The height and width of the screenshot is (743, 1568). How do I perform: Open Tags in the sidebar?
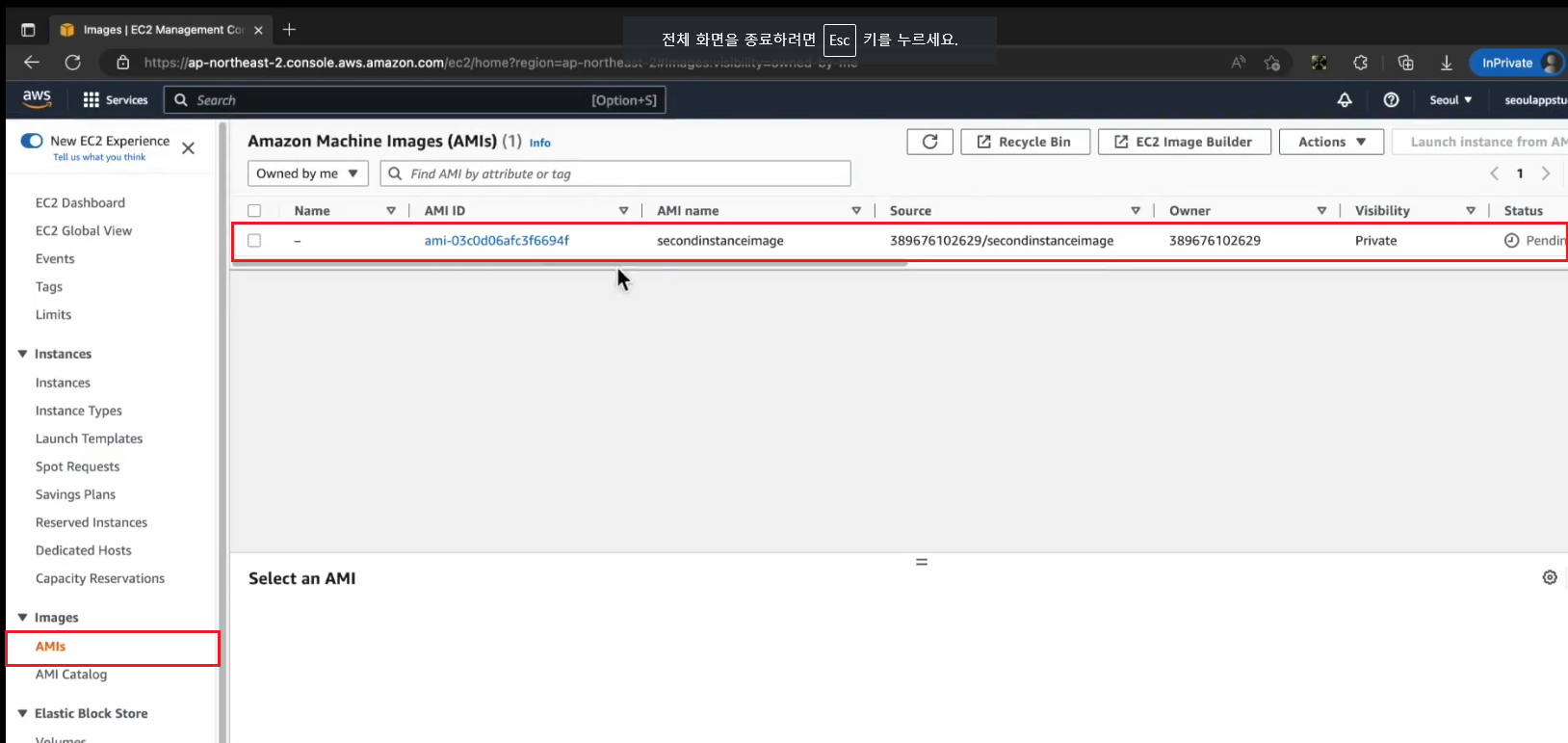click(49, 287)
